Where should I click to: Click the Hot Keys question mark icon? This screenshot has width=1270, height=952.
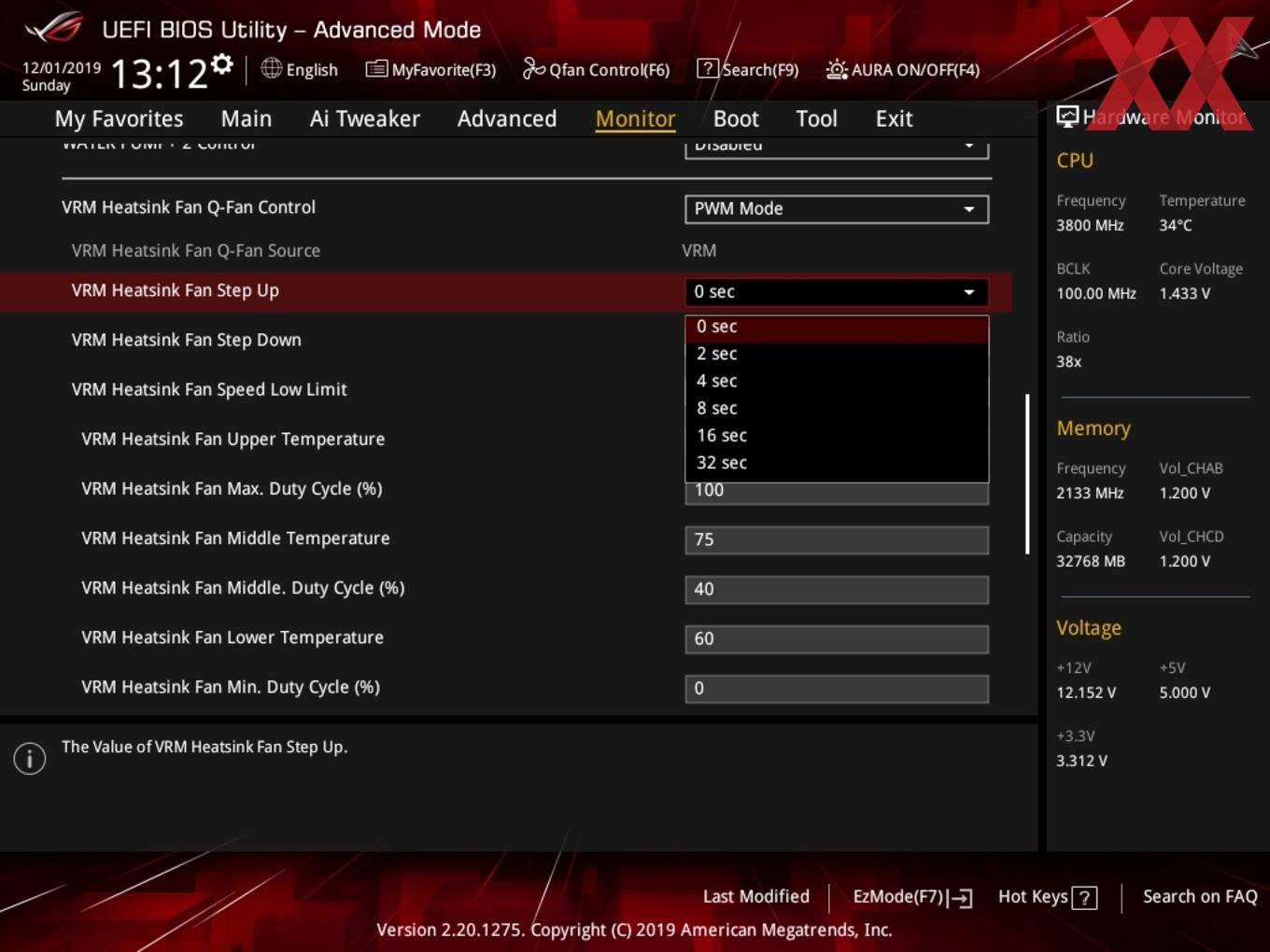[x=1084, y=898]
